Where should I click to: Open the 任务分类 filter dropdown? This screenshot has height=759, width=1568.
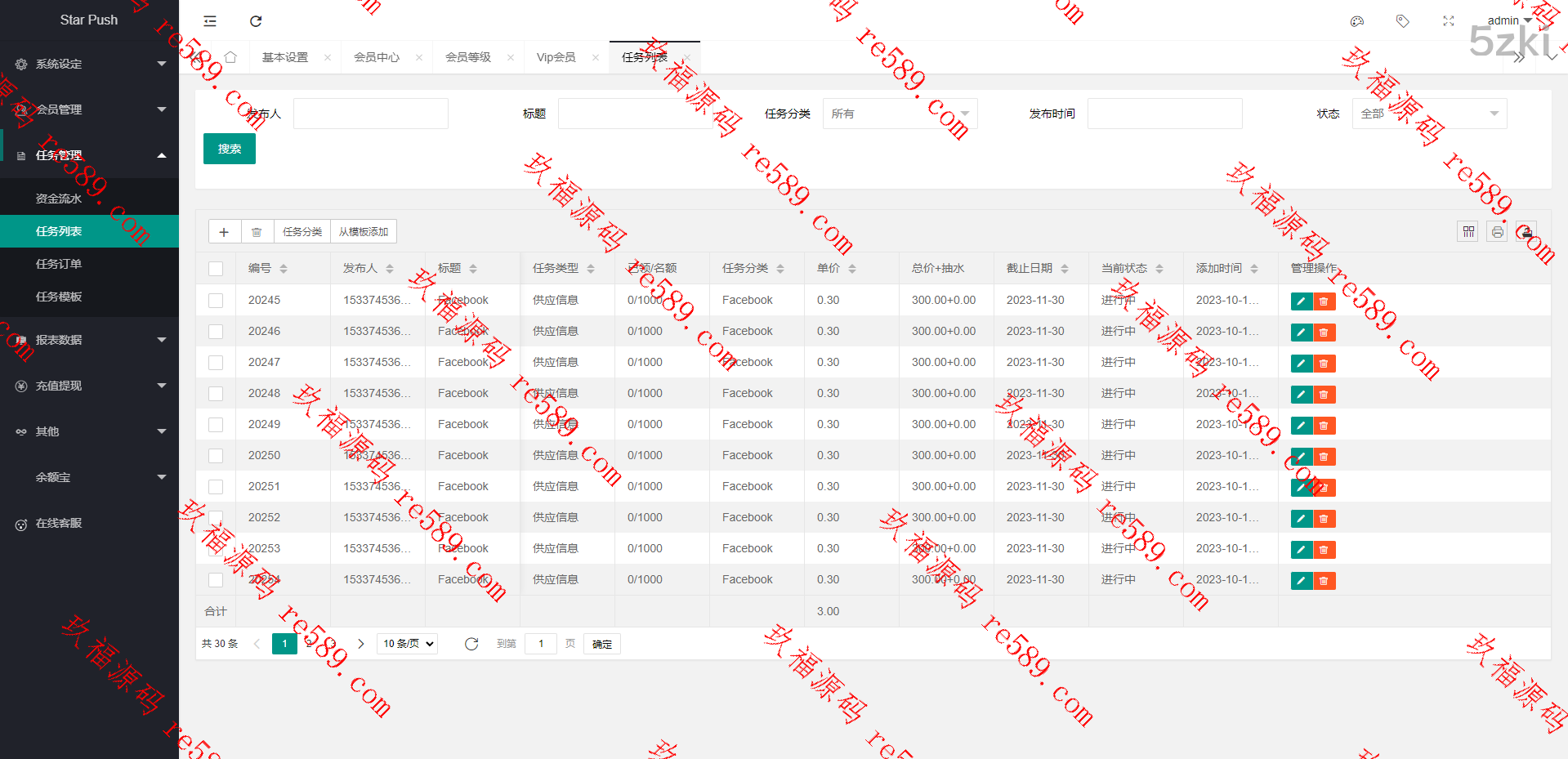900,114
